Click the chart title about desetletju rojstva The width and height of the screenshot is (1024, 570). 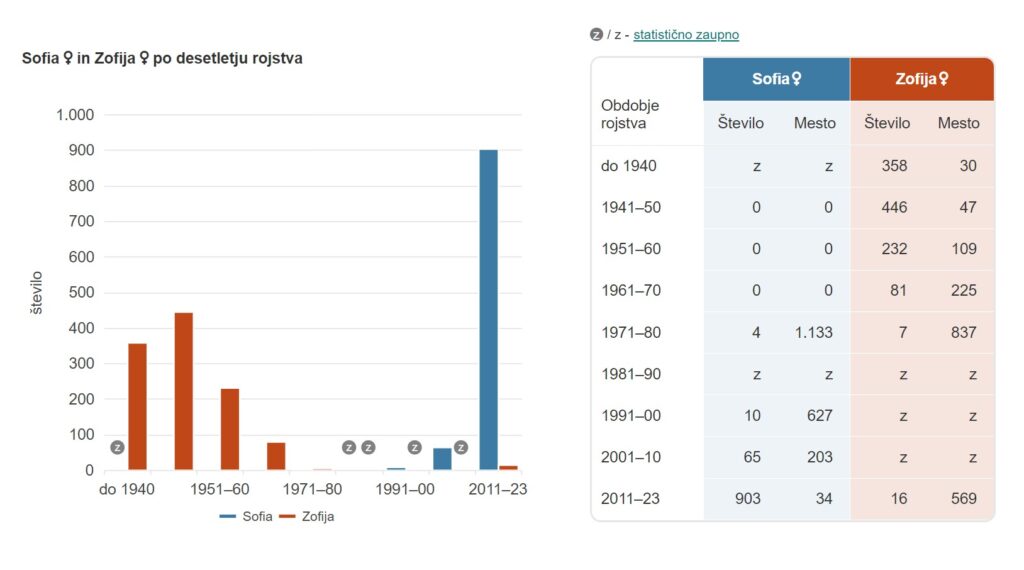[x=162, y=59]
